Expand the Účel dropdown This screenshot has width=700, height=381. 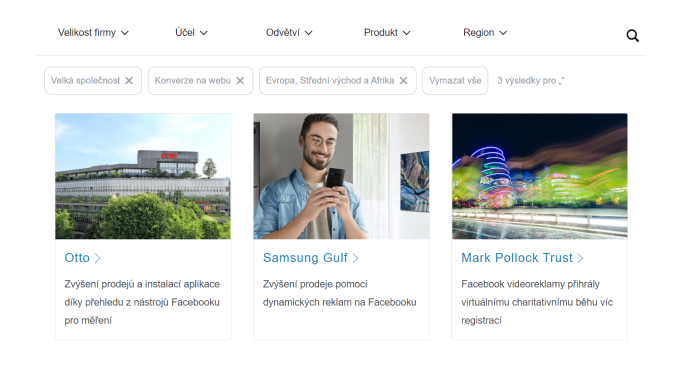tap(192, 33)
